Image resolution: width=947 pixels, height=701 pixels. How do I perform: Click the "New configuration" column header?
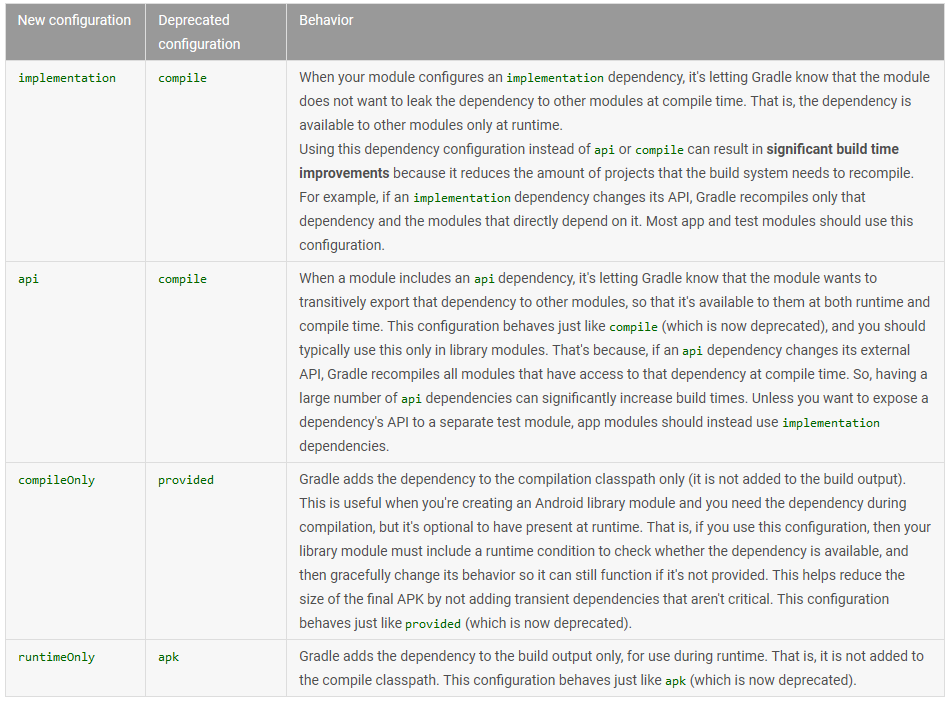click(x=74, y=20)
